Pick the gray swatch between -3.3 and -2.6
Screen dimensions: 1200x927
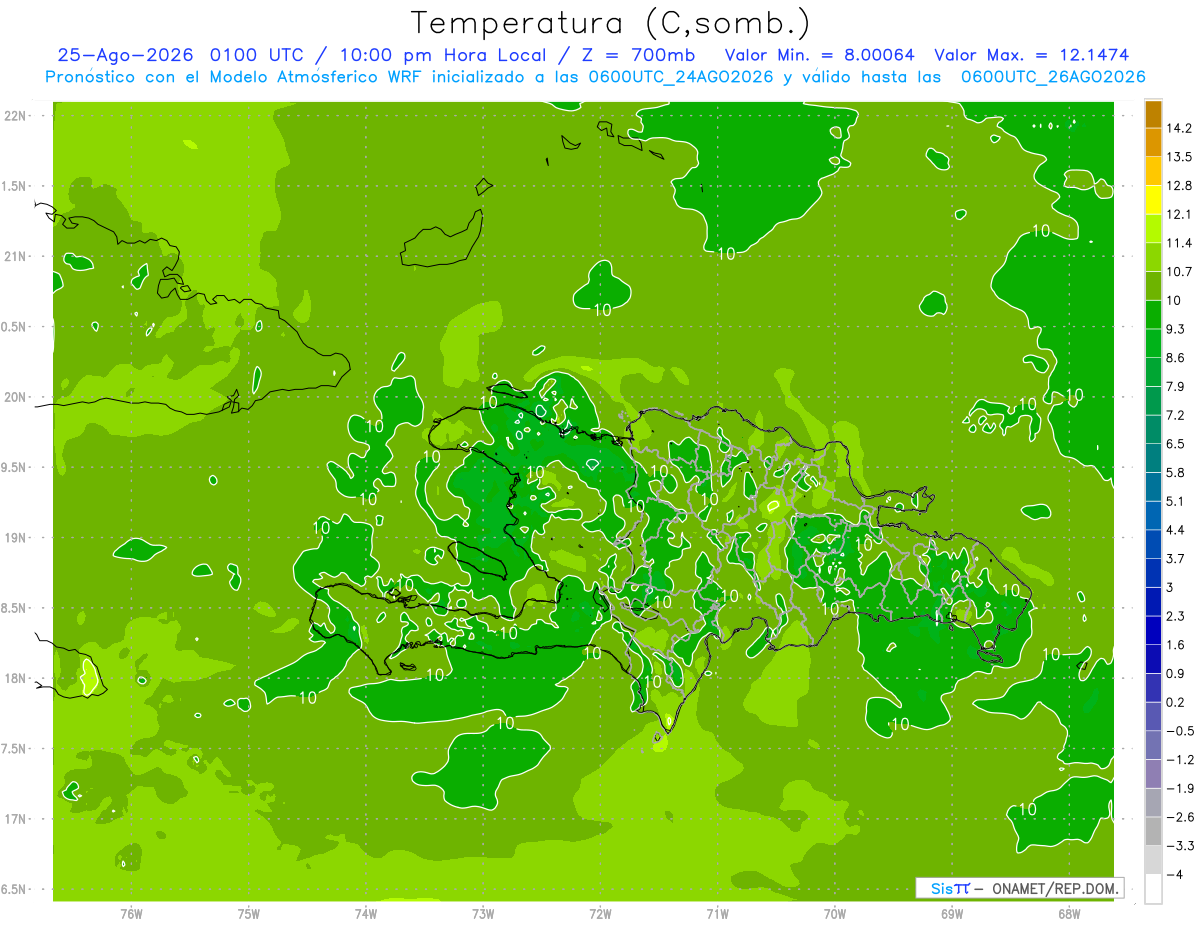click(1153, 831)
